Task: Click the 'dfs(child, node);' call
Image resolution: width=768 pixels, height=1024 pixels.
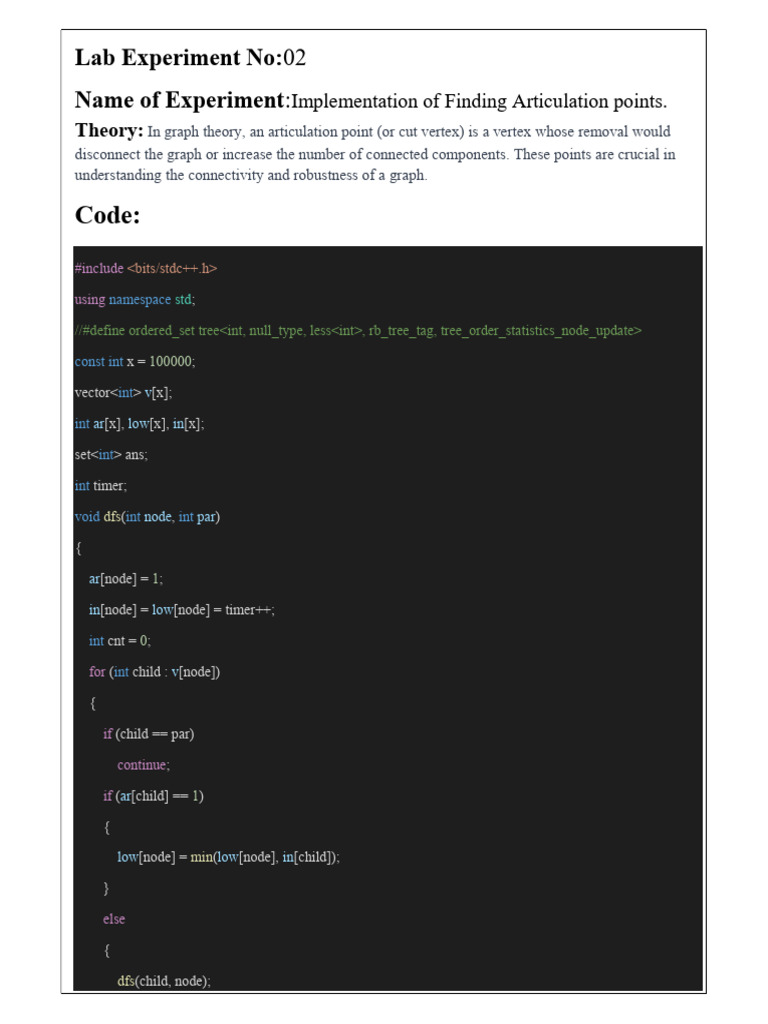Action: click(x=164, y=981)
